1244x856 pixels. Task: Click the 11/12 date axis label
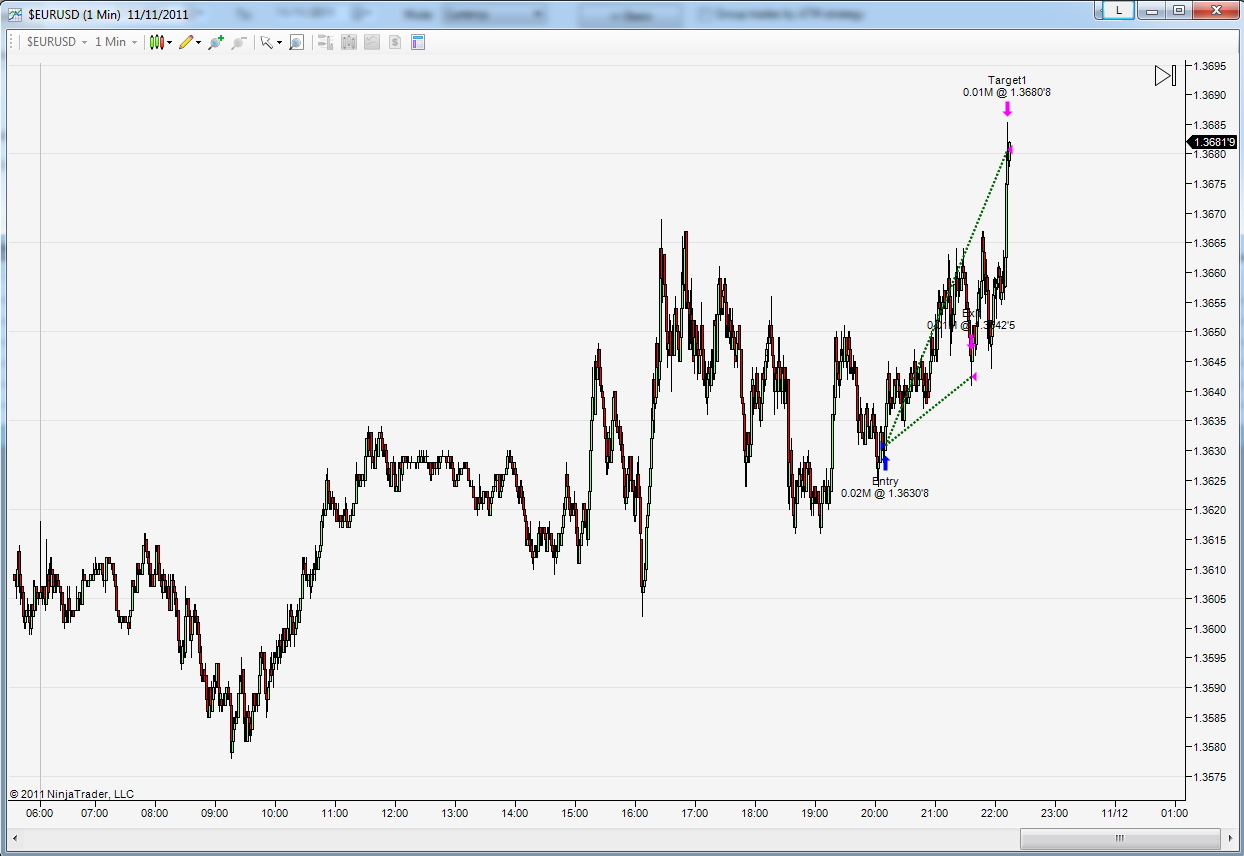click(x=1114, y=813)
